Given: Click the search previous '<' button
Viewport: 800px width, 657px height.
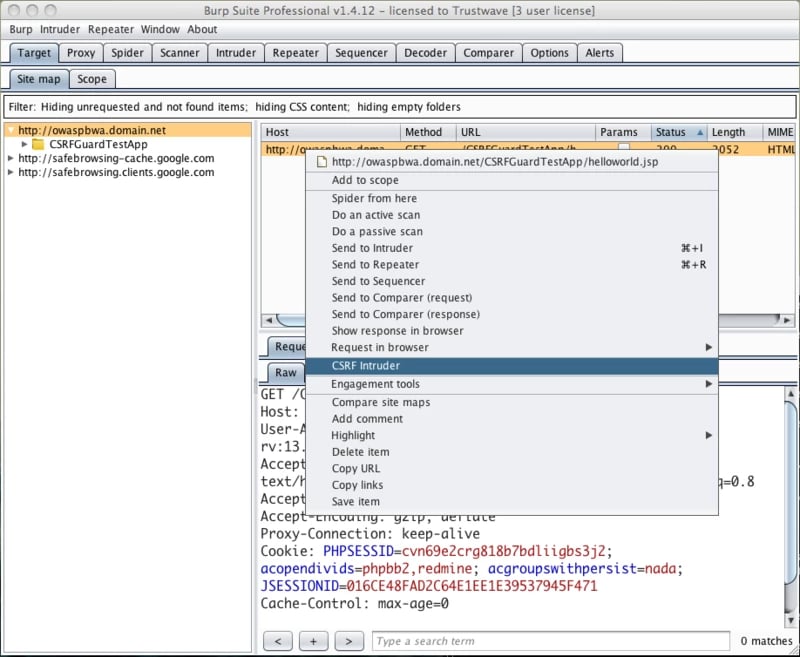Looking at the screenshot, I should [x=278, y=640].
